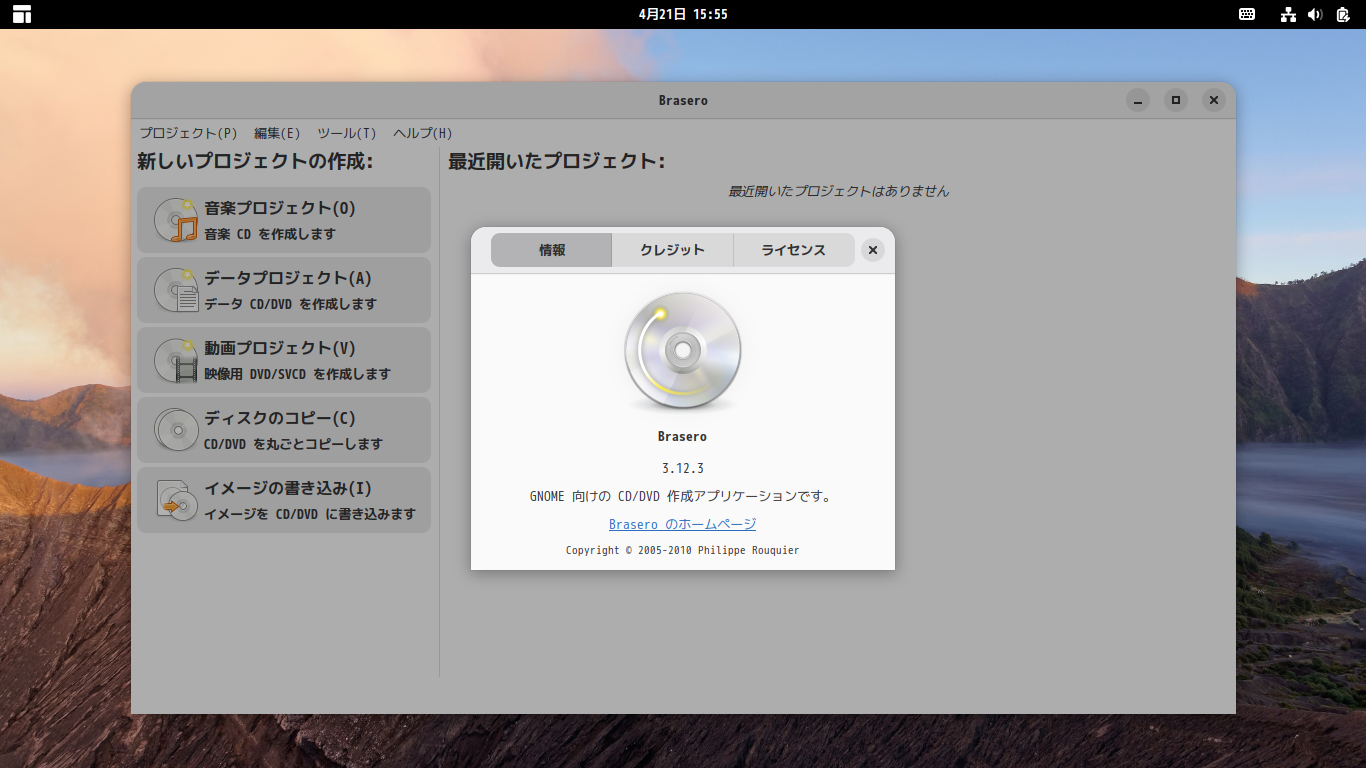Click the text 最近開いたプロジェクトはありません
The height and width of the screenshot is (768, 1366).
click(x=839, y=191)
